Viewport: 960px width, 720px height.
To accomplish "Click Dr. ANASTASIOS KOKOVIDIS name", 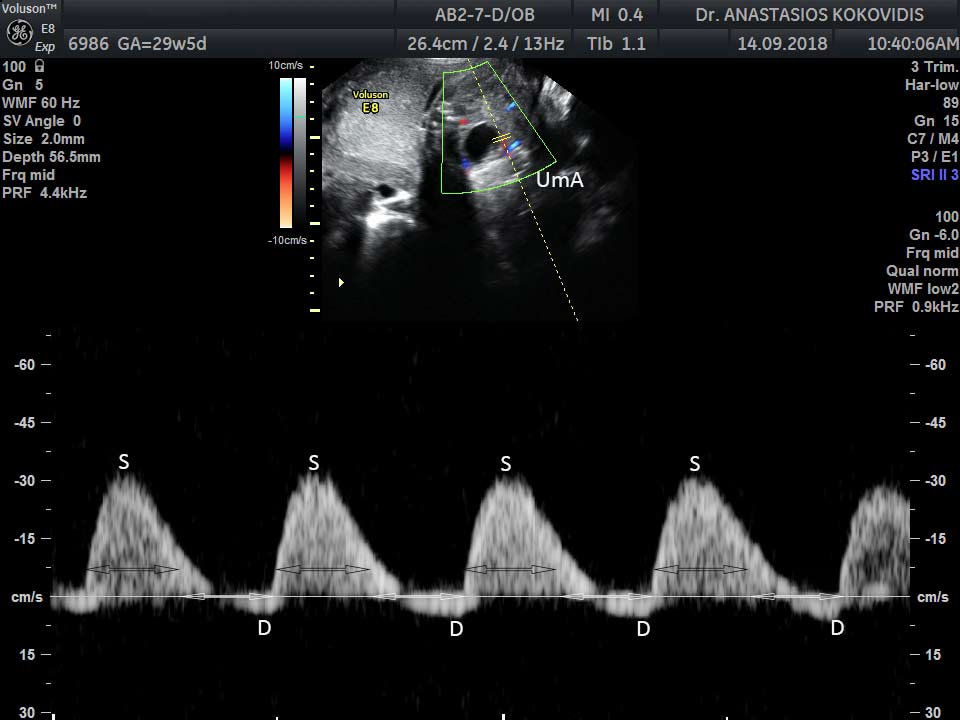I will [x=809, y=15].
